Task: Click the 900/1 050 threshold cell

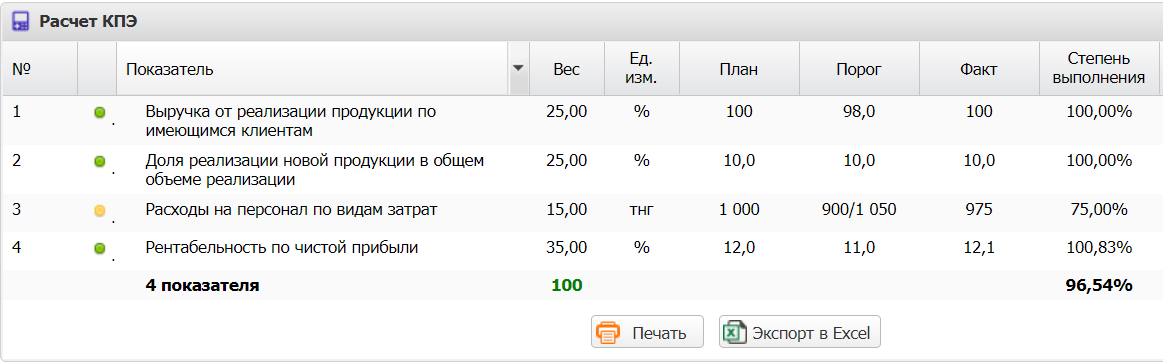Action: point(859,210)
